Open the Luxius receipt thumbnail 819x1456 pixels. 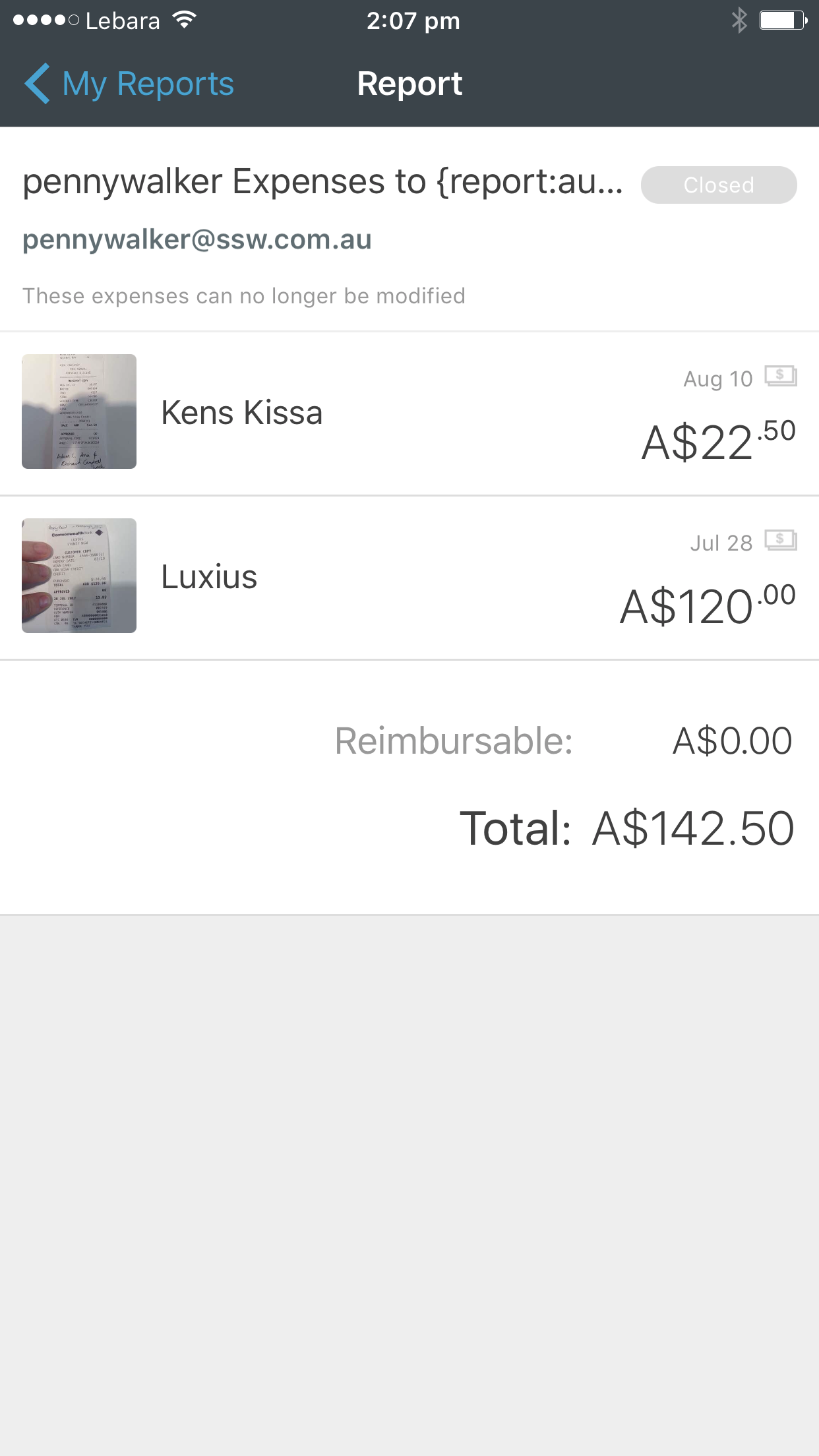coord(79,576)
